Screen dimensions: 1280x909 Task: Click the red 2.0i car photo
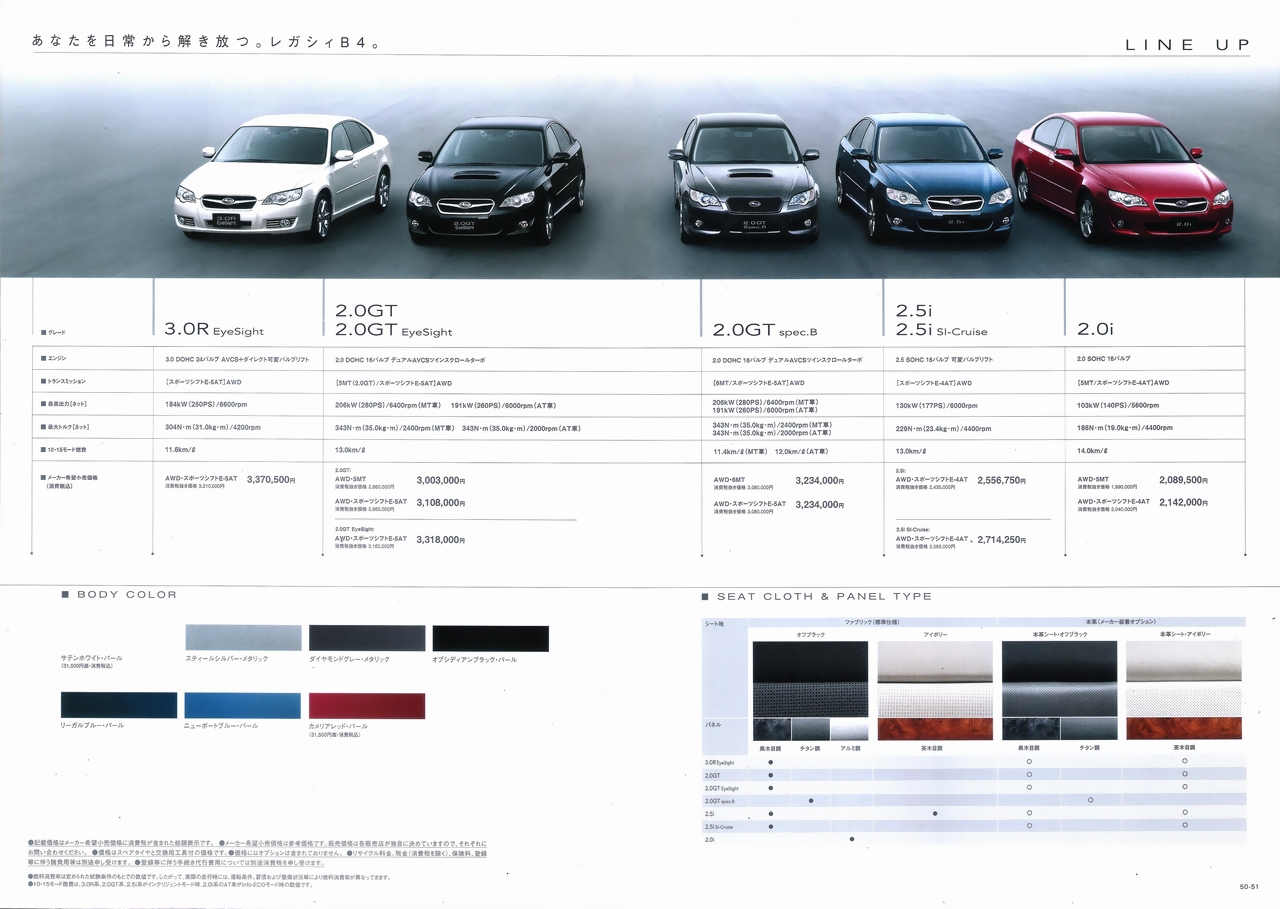(x=1122, y=176)
